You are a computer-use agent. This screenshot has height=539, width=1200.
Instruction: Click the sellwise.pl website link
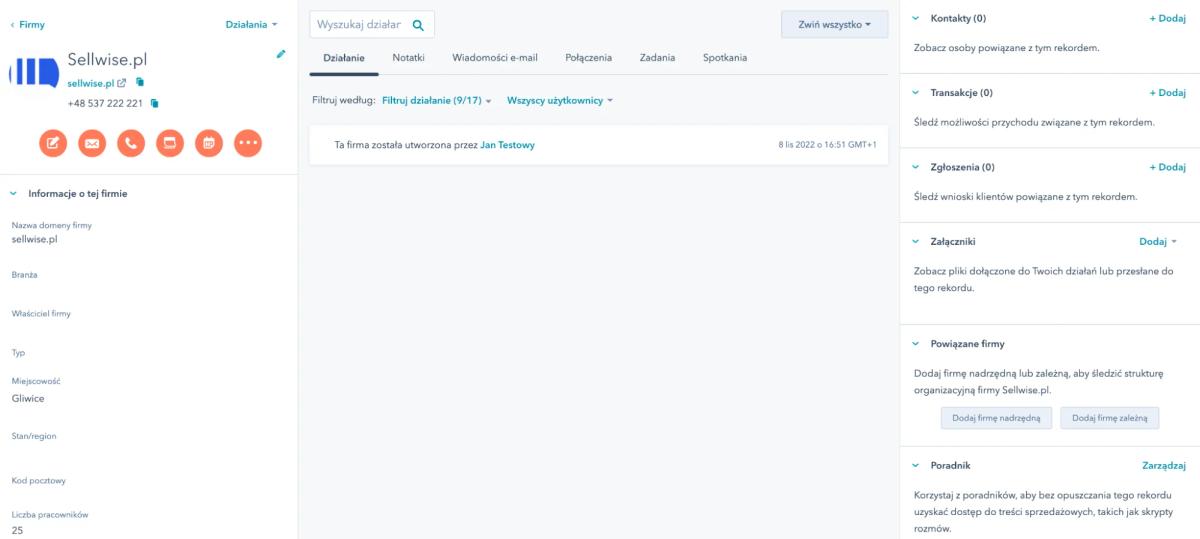pyautogui.click(x=90, y=83)
